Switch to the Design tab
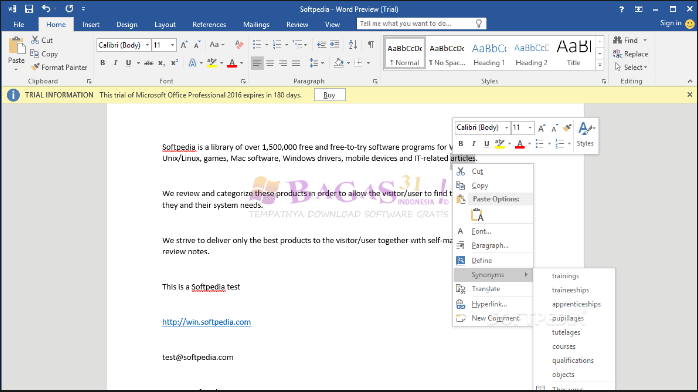The height and width of the screenshot is (392, 698). coord(127,24)
